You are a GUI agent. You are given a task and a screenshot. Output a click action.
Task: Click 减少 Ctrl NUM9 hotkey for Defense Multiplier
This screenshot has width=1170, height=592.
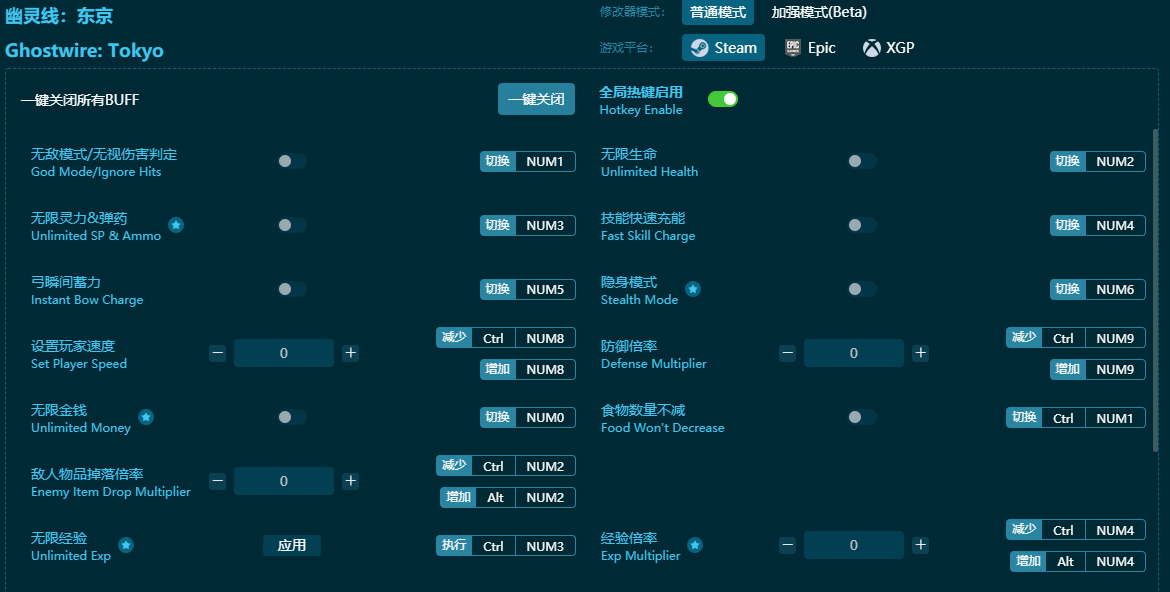pos(1076,338)
